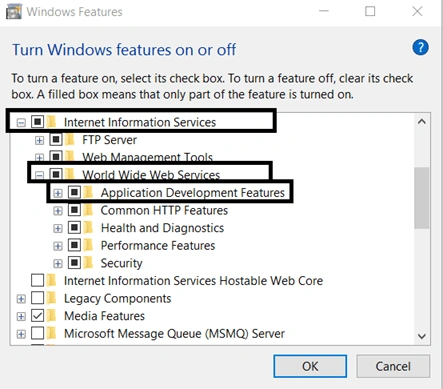This screenshot has width=443, height=389.
Task: Click the Hostable Web Core folder icon
Action: pyautogui.click(x=51, y=280)
